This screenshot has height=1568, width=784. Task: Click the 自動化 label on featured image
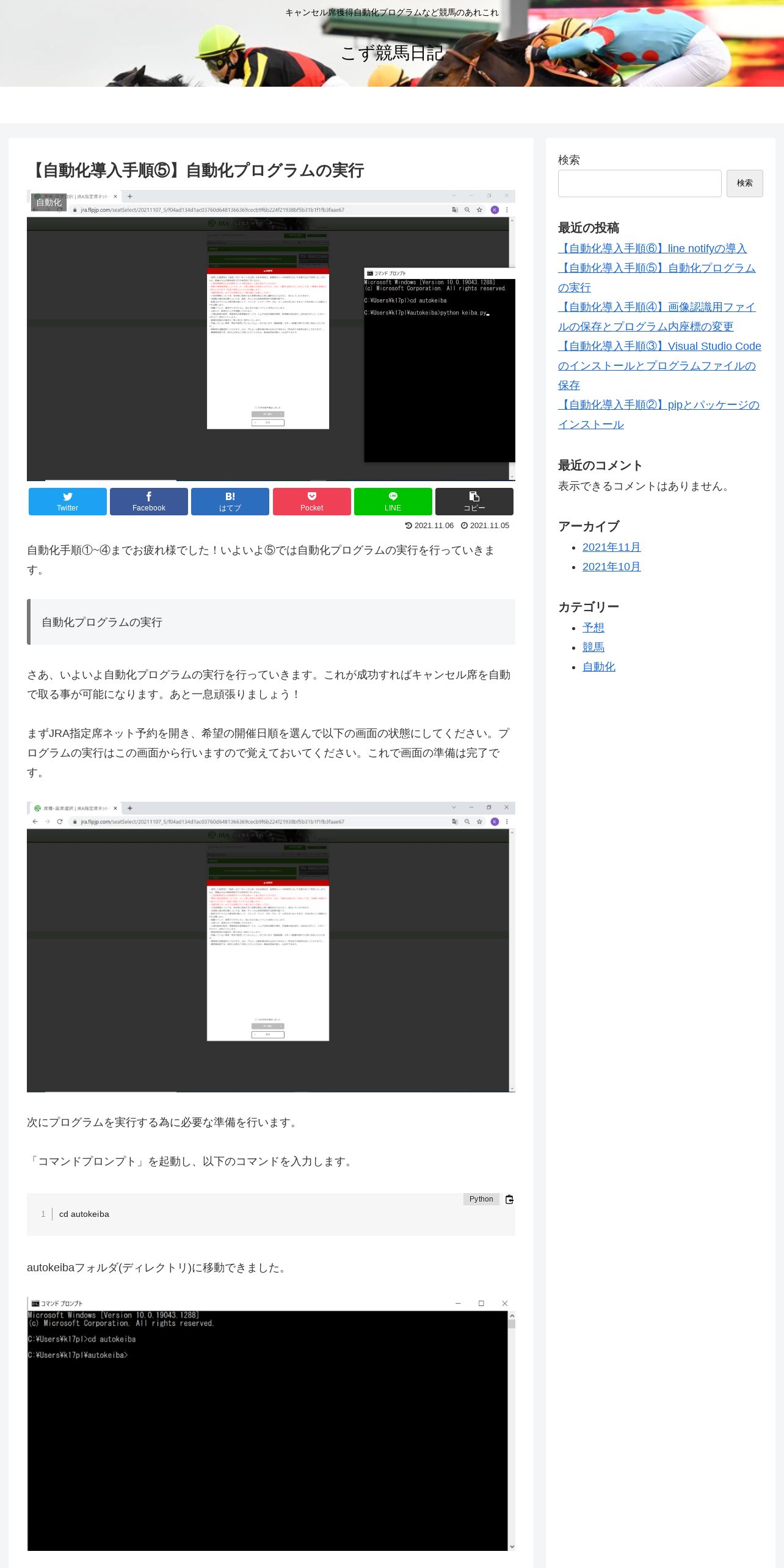tap(49, 203)
